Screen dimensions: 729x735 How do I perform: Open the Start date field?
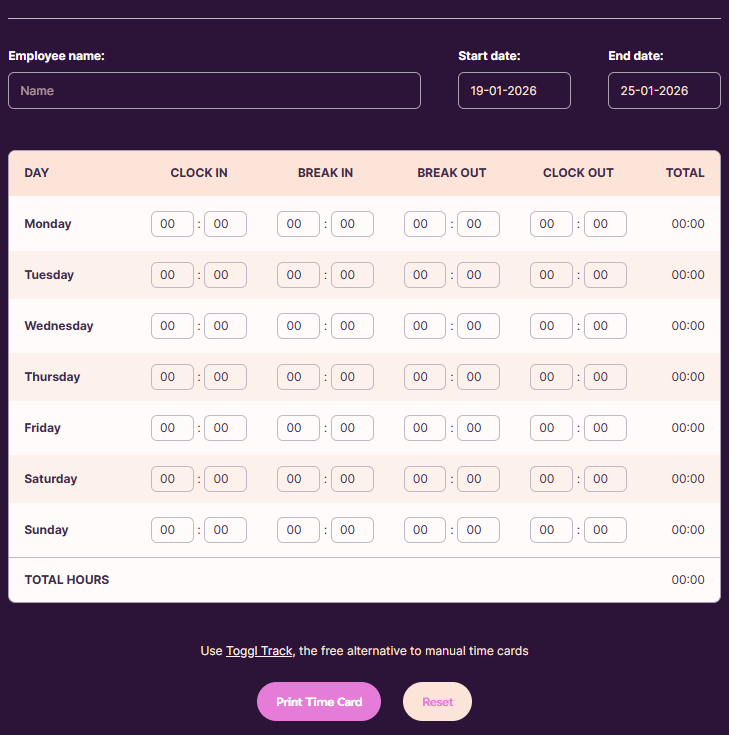[514, 90]
